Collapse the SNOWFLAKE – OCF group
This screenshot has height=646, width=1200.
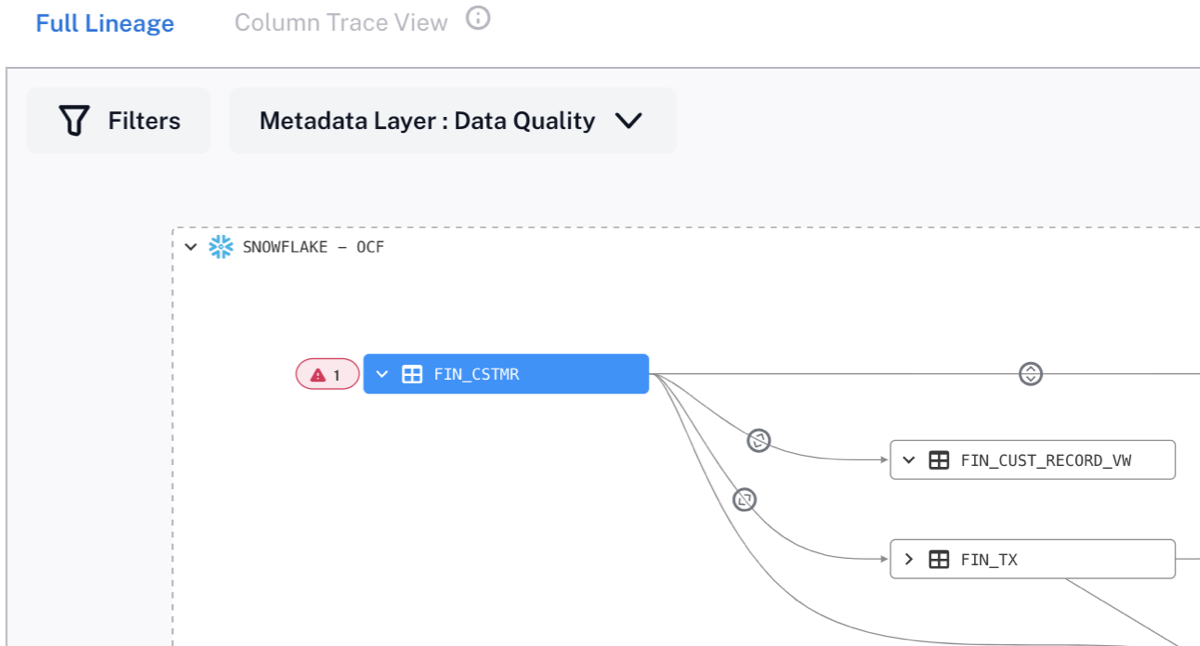tap(191, 247)
